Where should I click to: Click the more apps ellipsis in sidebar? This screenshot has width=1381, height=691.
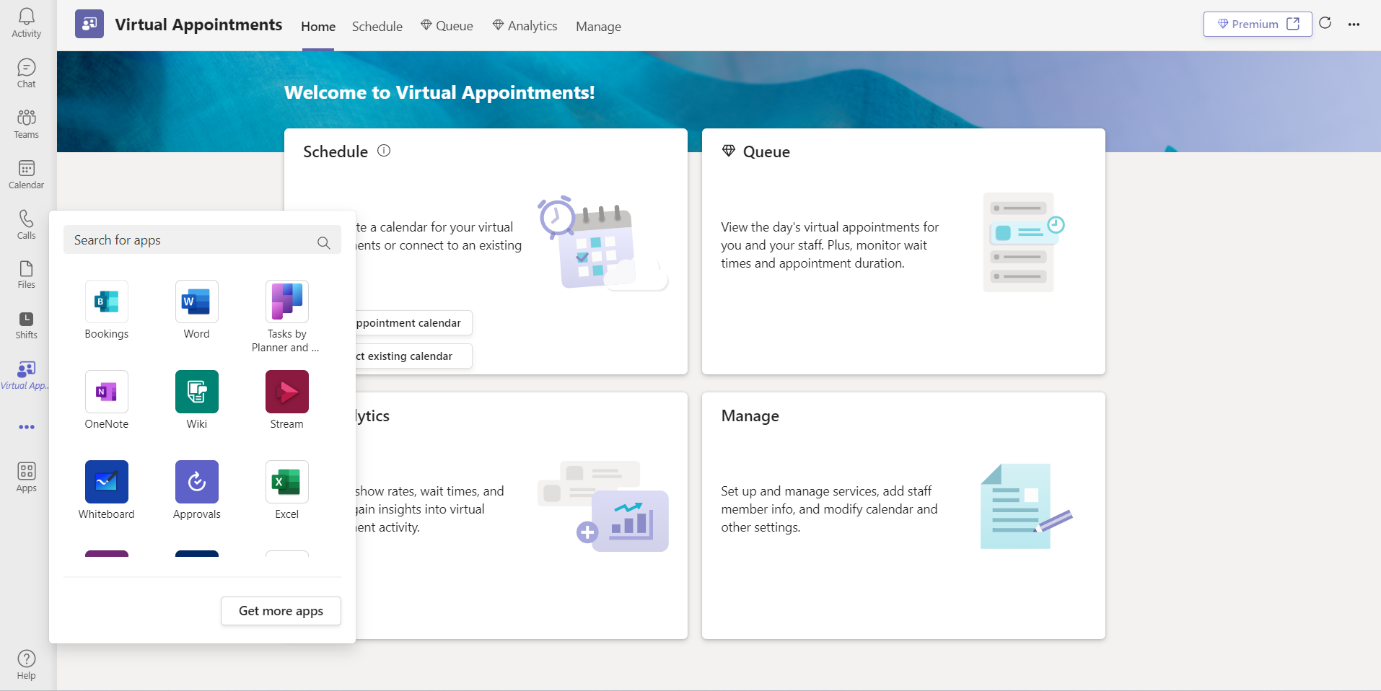pyautogui.click(x=26, y=427)
